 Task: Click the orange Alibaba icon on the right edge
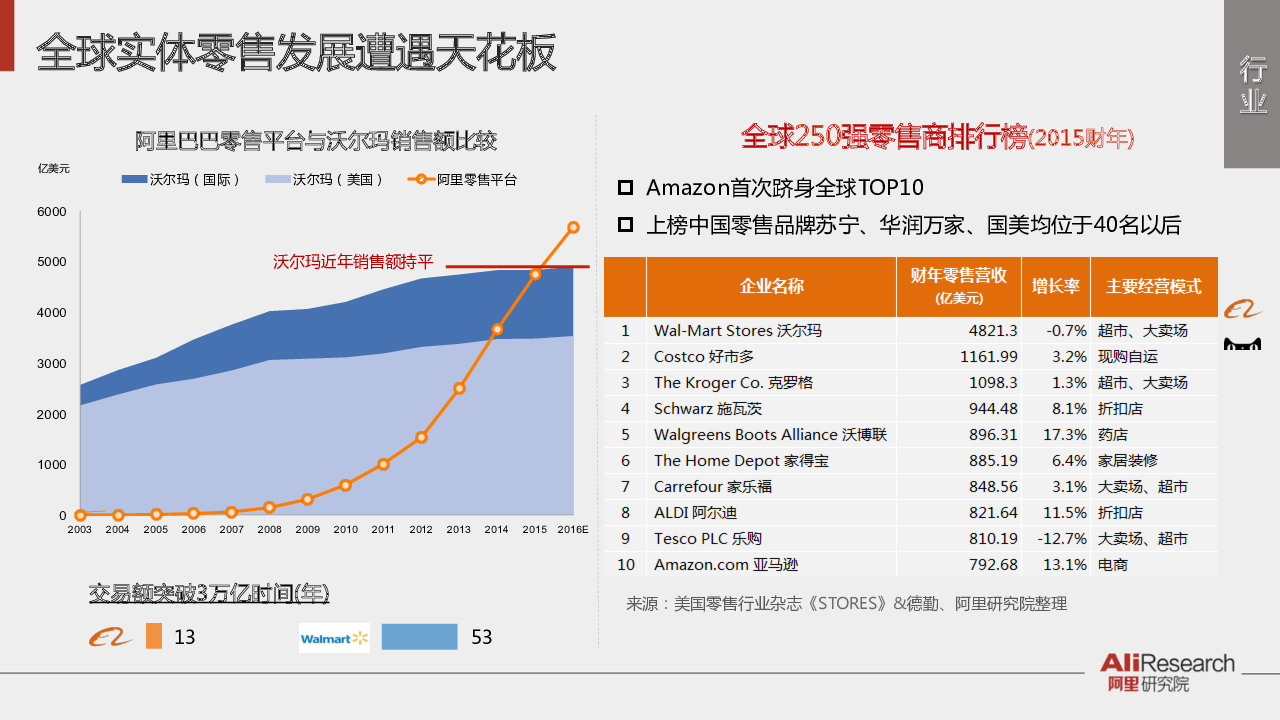[x=1244, y=311]
